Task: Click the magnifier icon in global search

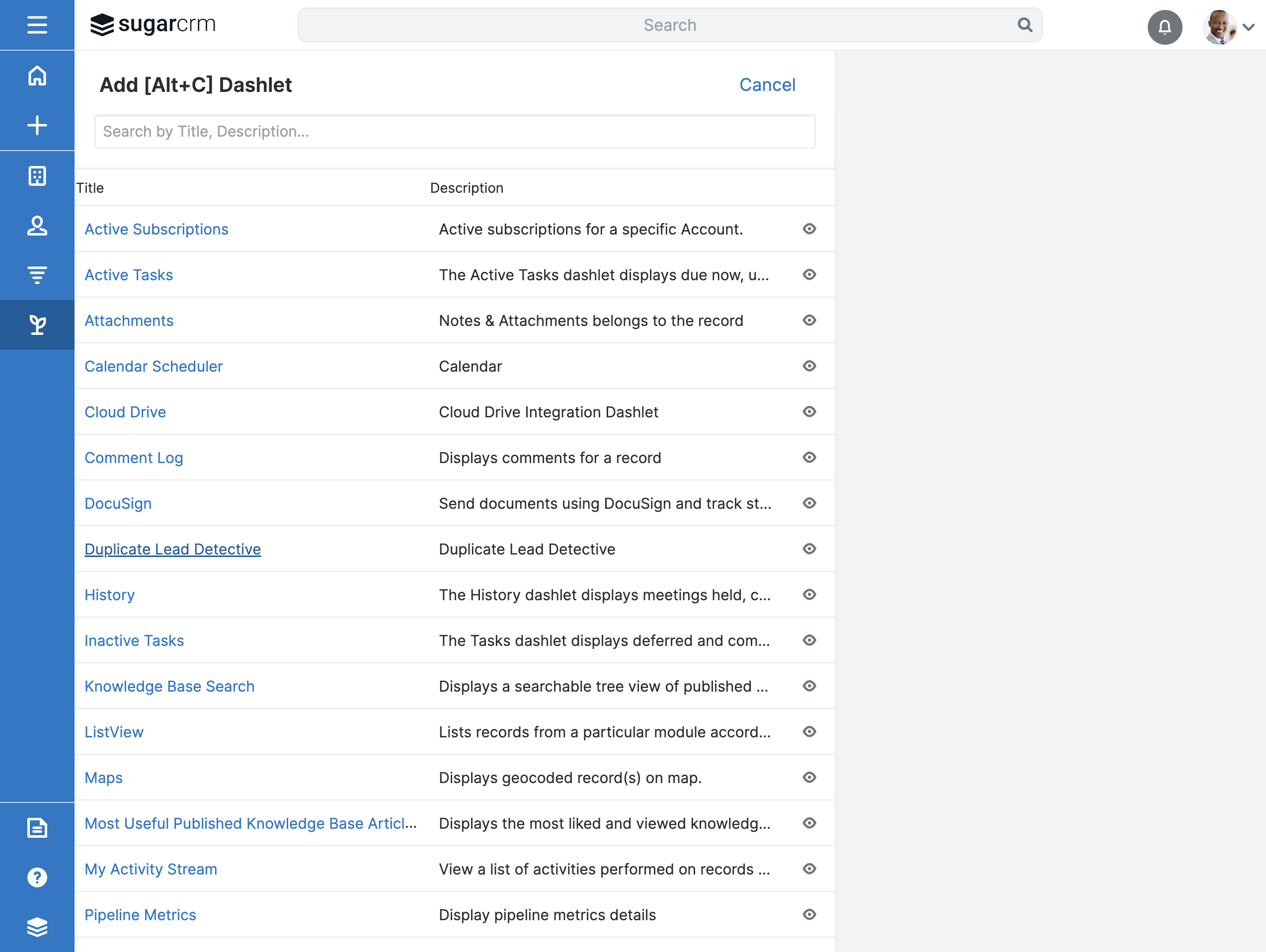Action: click(1025, 25)
